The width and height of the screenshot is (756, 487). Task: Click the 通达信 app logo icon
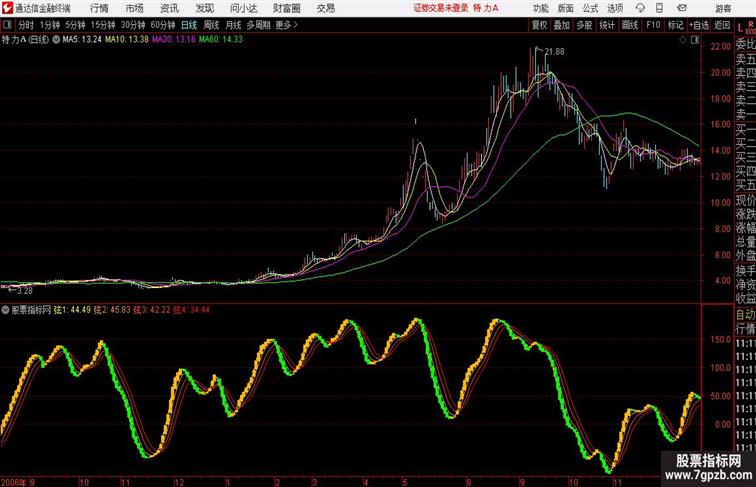point(7,8)
